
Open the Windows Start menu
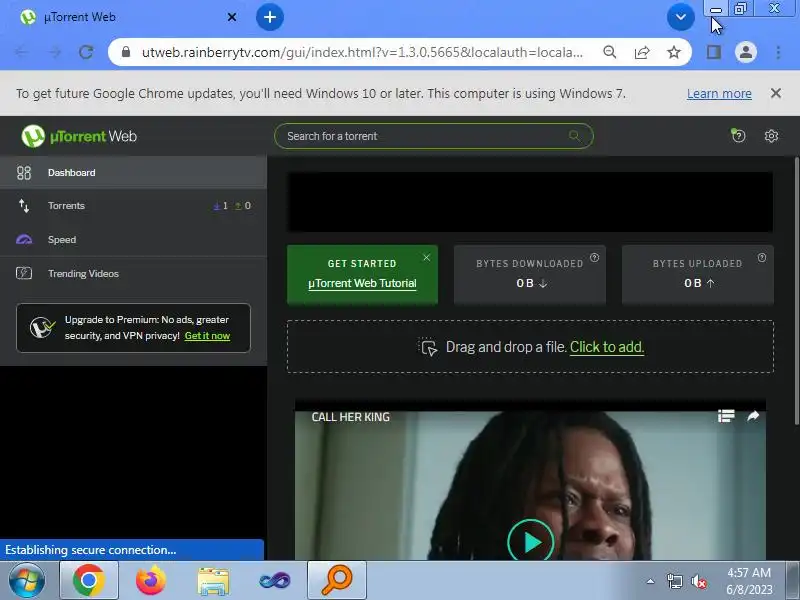tap(27, 581)
